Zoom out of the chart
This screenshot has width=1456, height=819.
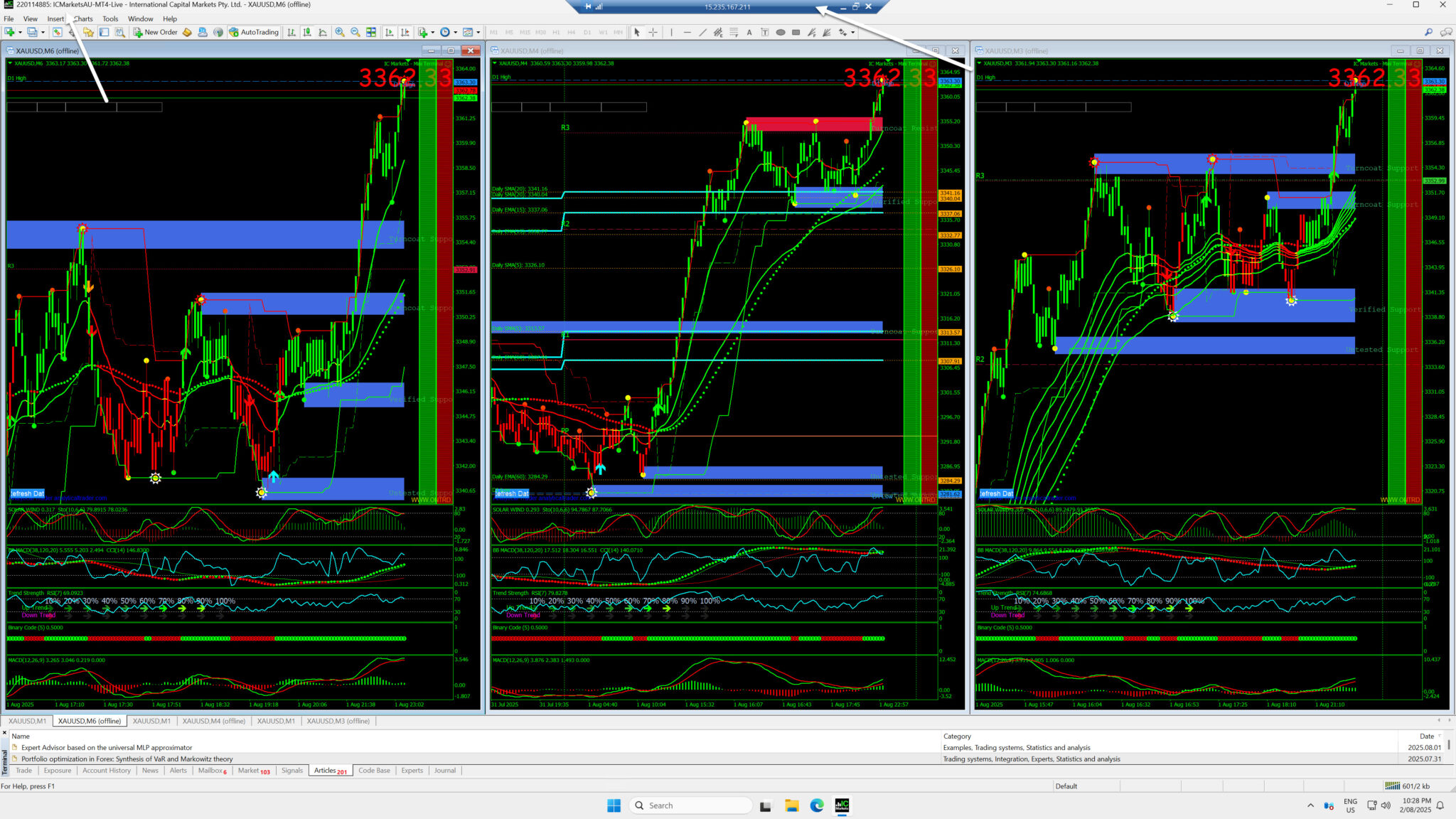pos(355,32)
